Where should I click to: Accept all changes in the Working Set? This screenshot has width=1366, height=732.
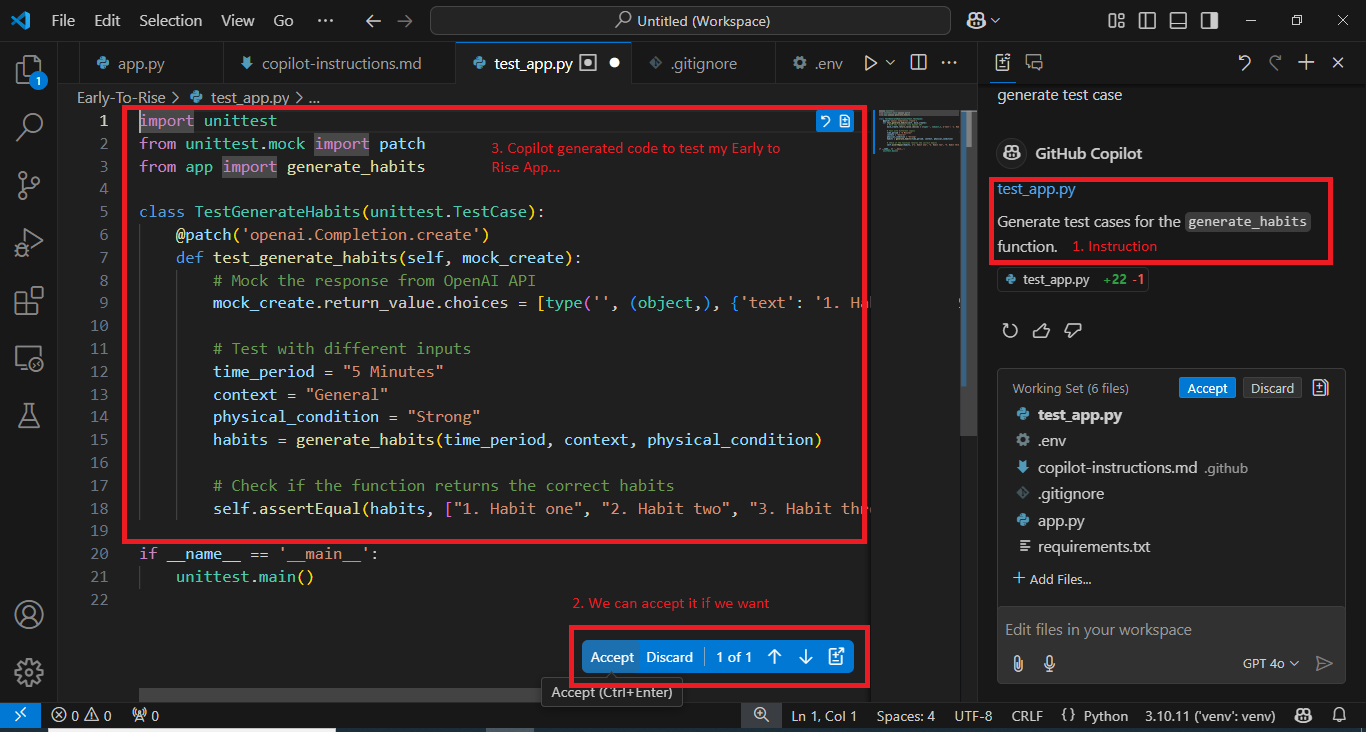(1207, 388)
